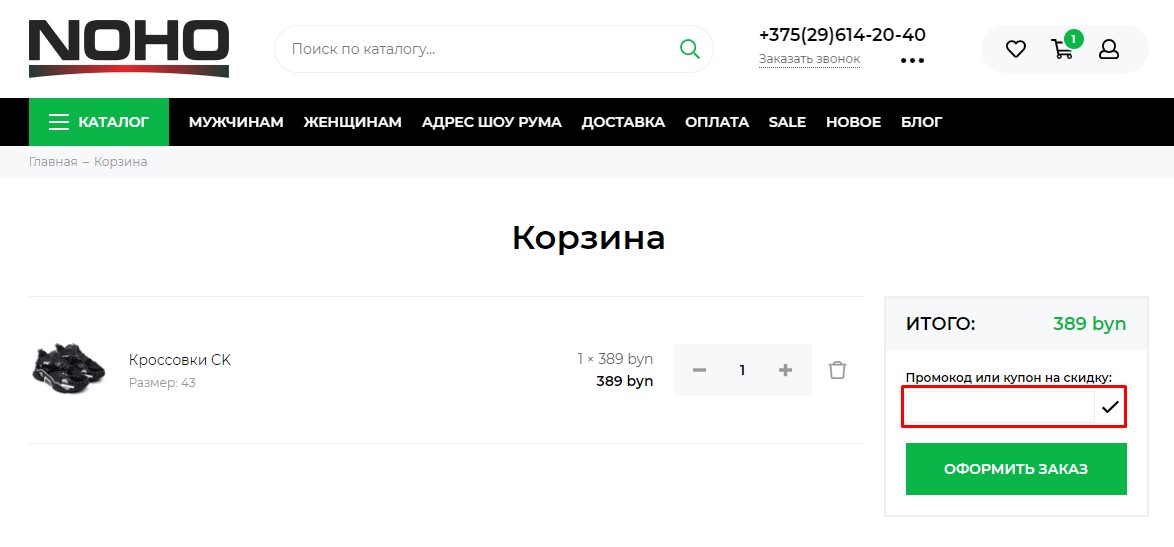Click the Главная breadcrumb link
1174x547 pixels.
click(x=53, y=162)
